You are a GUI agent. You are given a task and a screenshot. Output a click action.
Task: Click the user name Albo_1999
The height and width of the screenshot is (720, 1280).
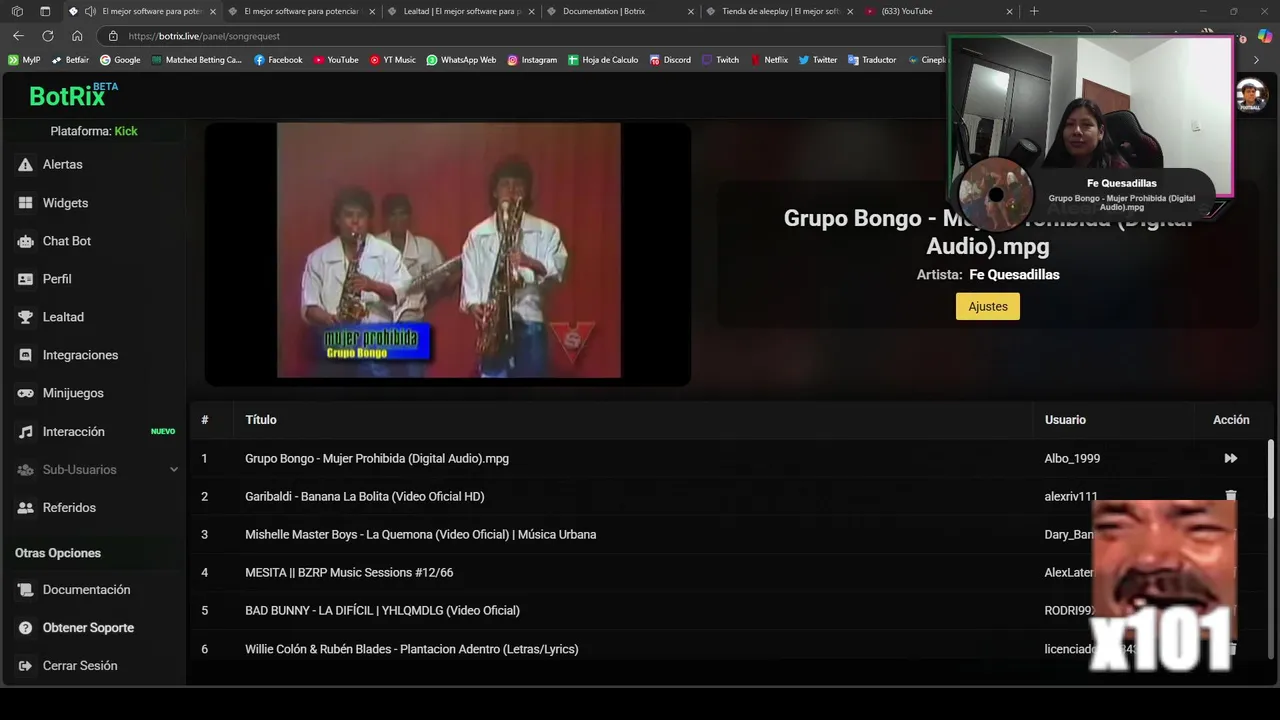[x=1072, y=459]
